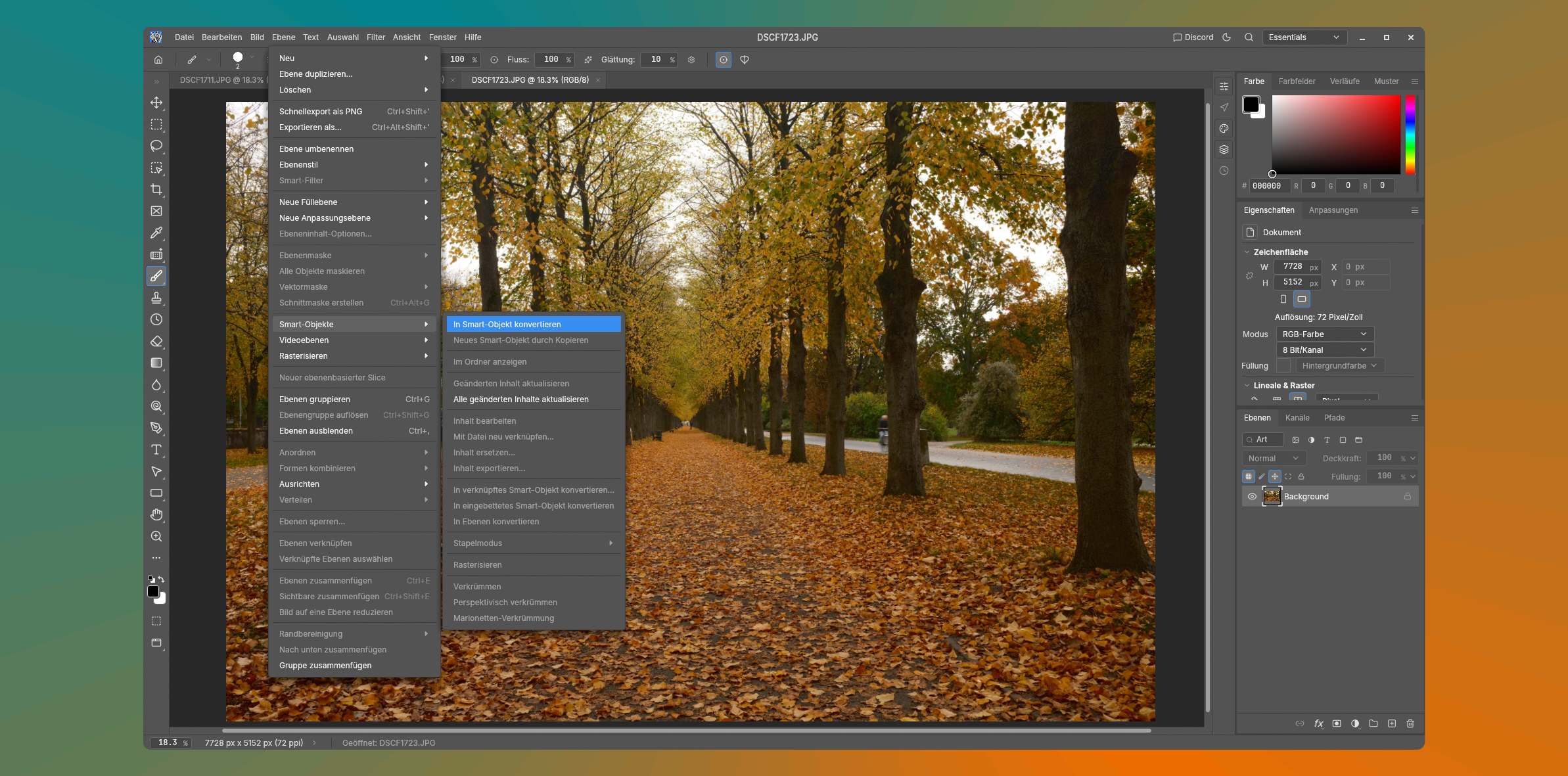Toggle lock transparent pixels

click(1249, 476)
